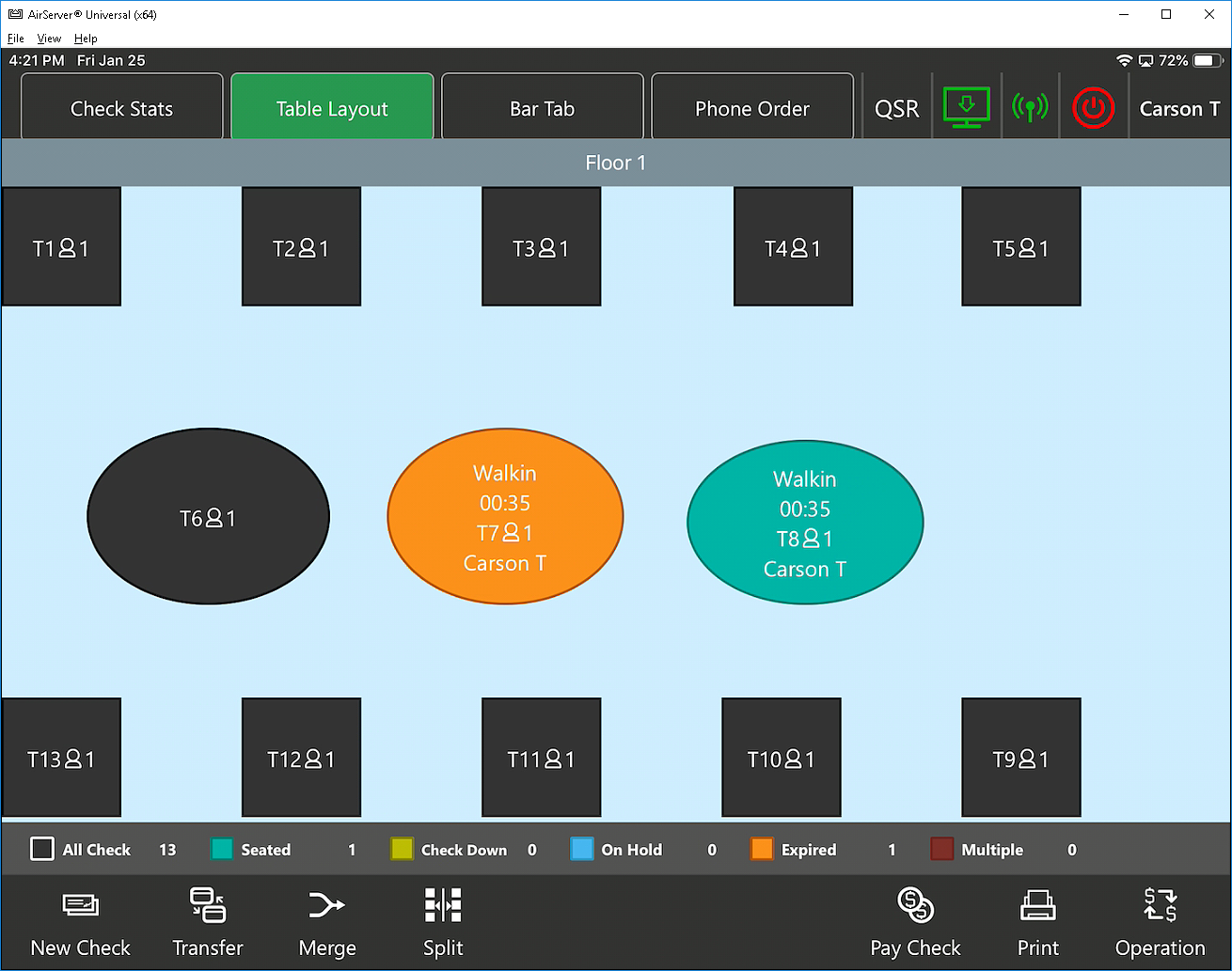Click the Split check icon
This screenshot has width=1232, height=971.
click(x=443, y=906)
